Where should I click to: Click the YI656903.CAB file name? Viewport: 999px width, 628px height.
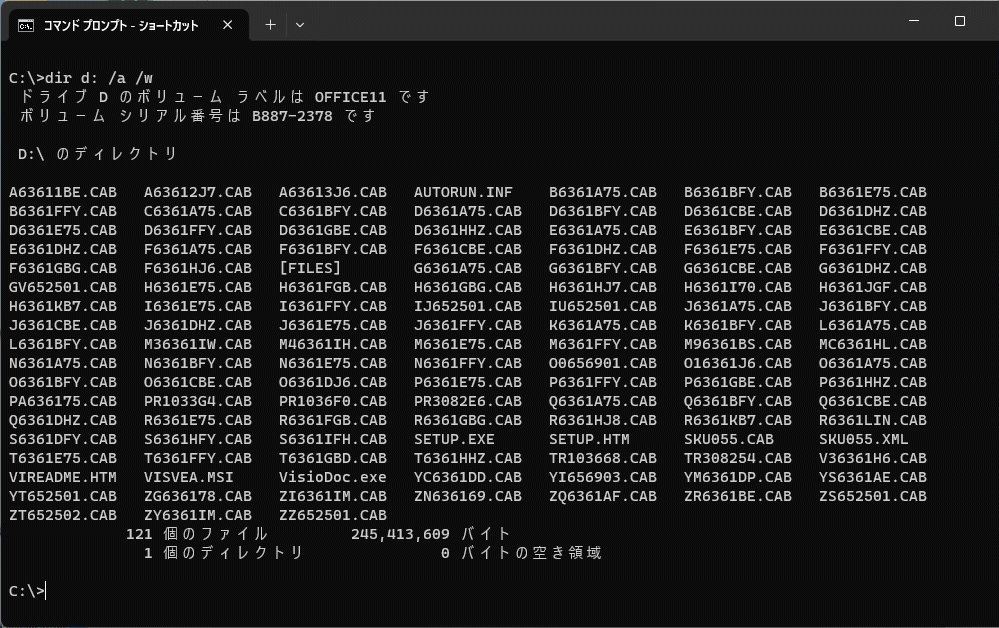coord(603,477)
